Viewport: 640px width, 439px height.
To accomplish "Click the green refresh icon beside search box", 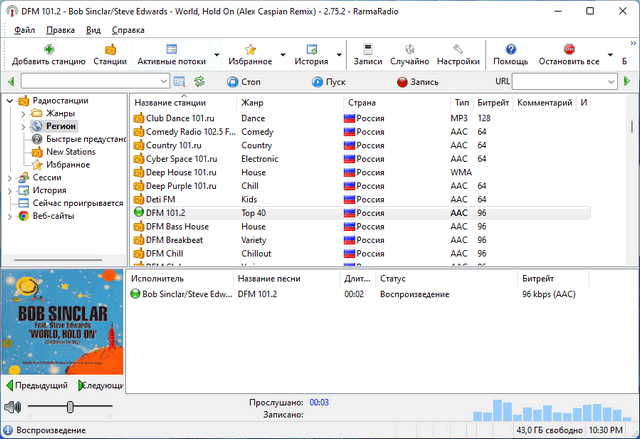I will tap(199, 81).
